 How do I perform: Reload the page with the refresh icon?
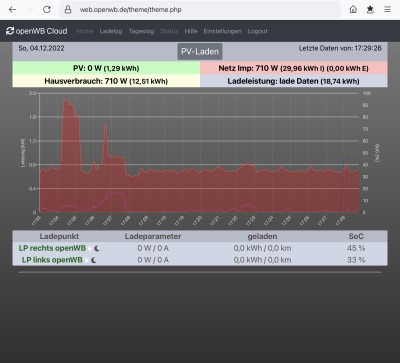pos(47,9)
